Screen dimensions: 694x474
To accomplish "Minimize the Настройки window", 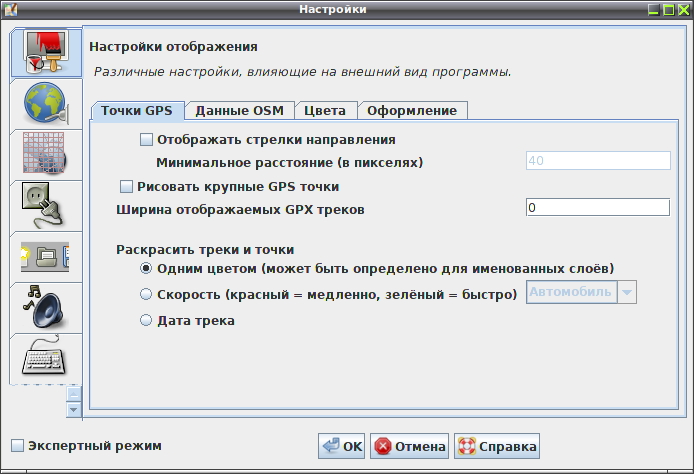I will tap(654, 9).
